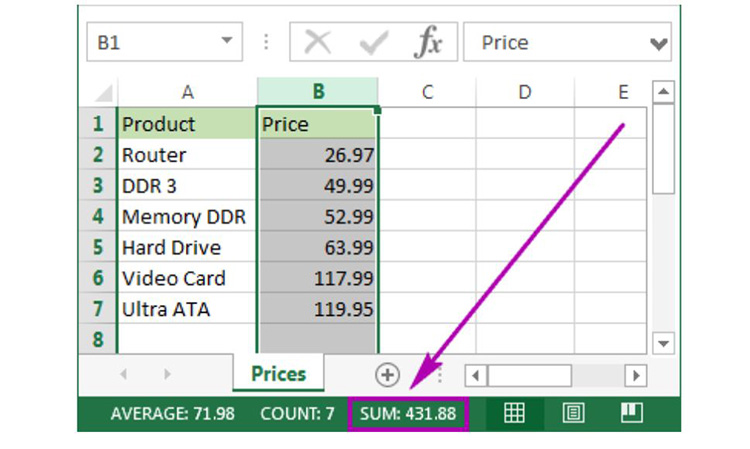Viewport: 750px width, 449px height.
Task: Click the 49.99 price cell
Action: (318, 185)
